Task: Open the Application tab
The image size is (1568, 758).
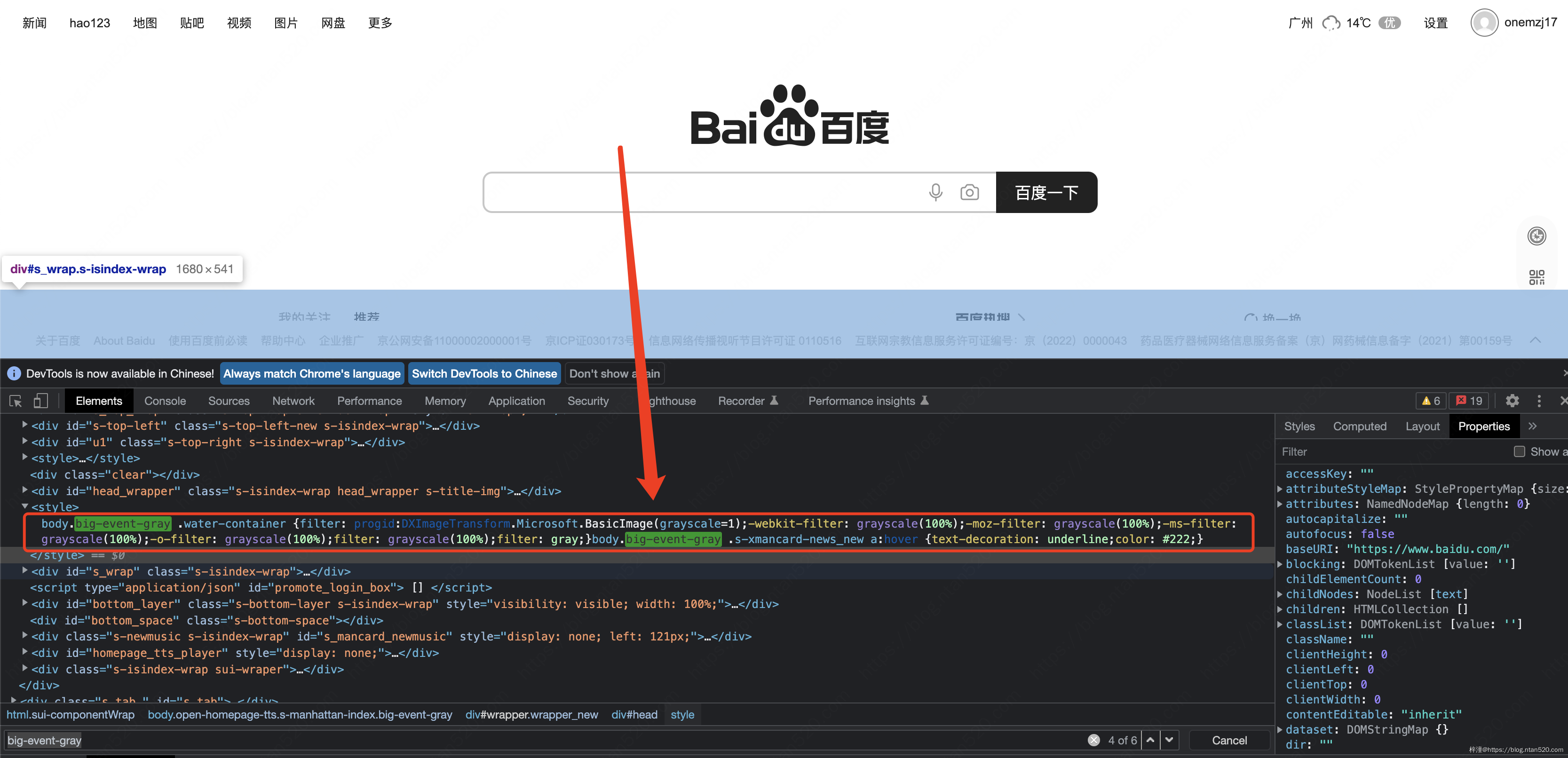Action: pos(516,401)
